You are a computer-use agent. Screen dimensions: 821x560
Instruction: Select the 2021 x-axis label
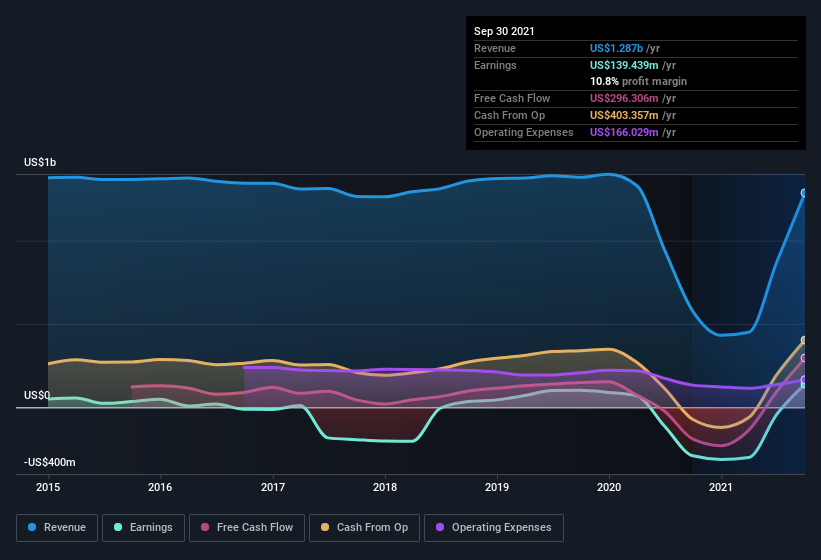[x=721, y=487]
